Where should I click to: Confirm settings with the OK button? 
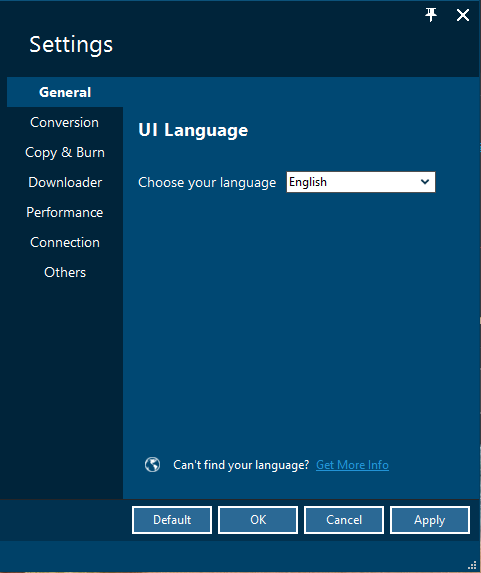point(258,520)
